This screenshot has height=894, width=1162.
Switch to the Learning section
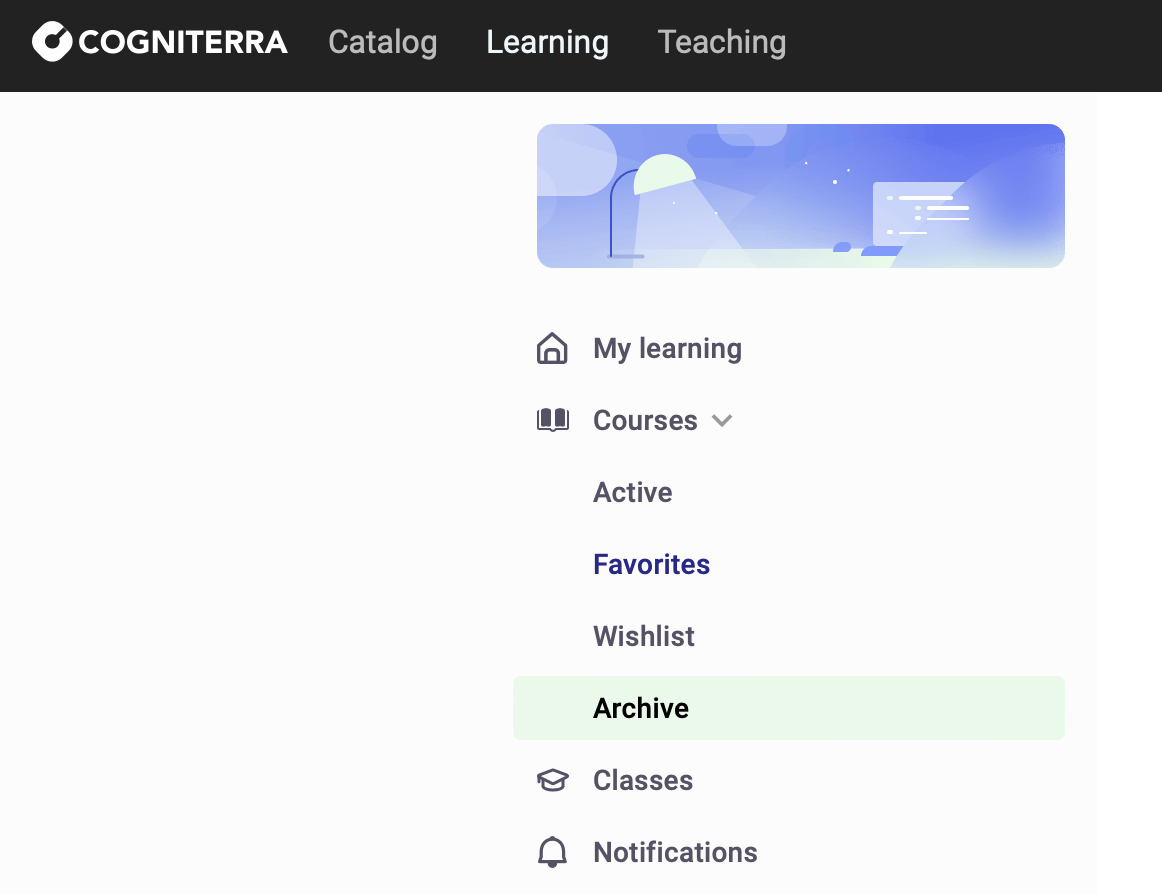click(x=547, y=42)
